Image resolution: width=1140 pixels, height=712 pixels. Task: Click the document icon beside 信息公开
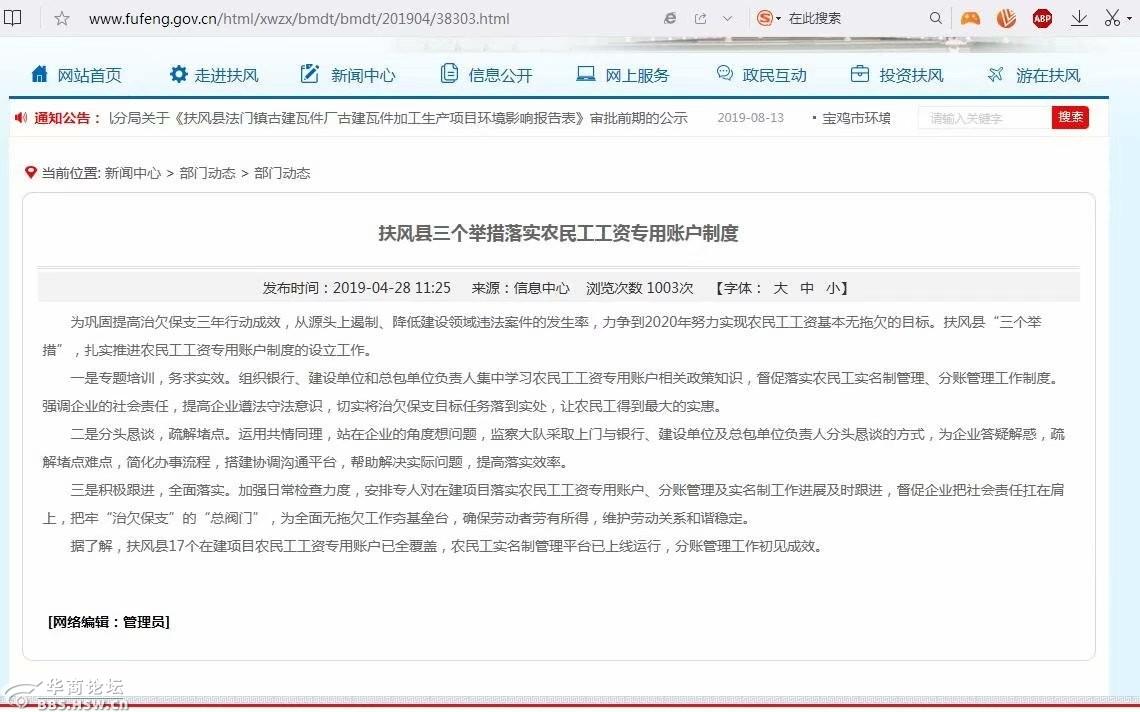[x=449, y=73]
